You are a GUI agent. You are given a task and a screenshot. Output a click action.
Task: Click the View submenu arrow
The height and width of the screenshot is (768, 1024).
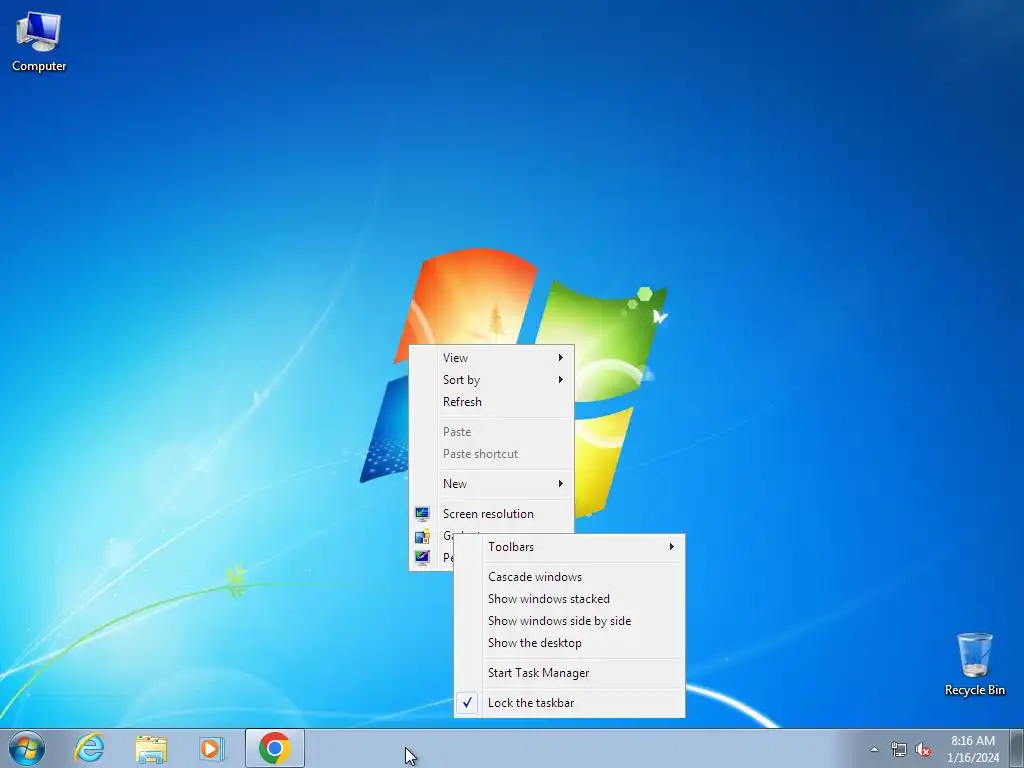pos(560,358)
